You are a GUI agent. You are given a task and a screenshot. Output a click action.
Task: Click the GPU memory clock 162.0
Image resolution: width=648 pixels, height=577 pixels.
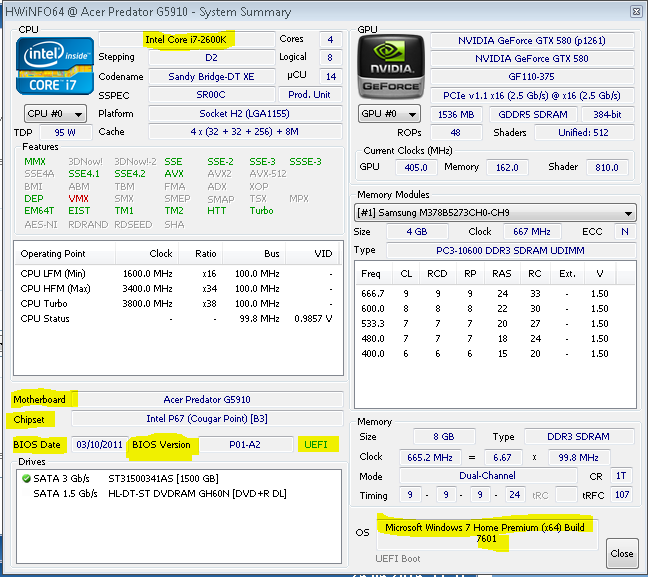click(507, 167)
